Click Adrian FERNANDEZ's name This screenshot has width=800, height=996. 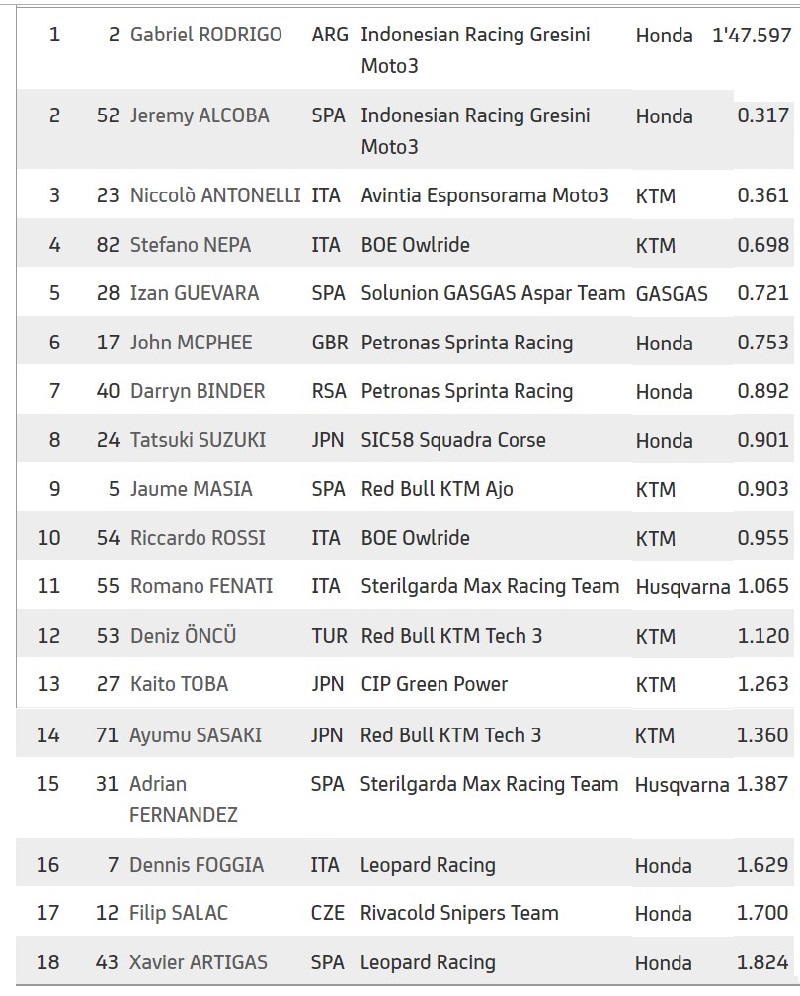click(183, 799)
